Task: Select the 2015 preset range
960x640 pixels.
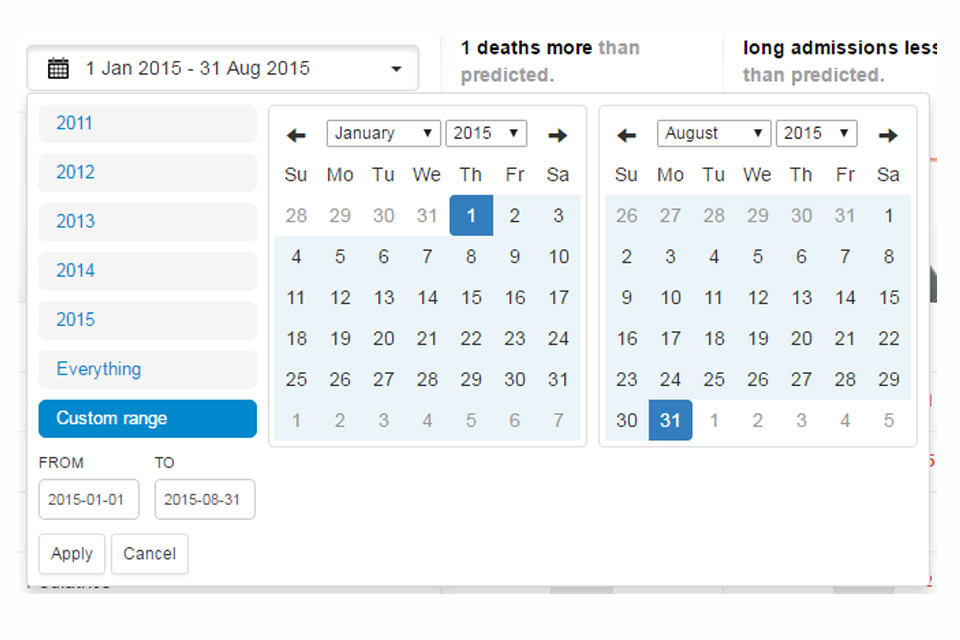Action: (148, 320)
